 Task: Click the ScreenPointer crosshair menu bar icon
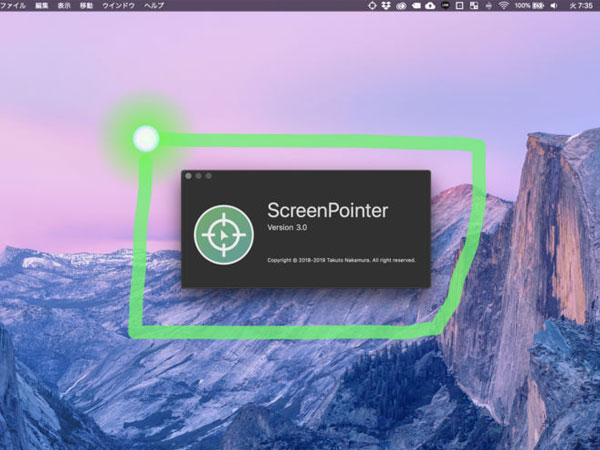click(372, 5)
